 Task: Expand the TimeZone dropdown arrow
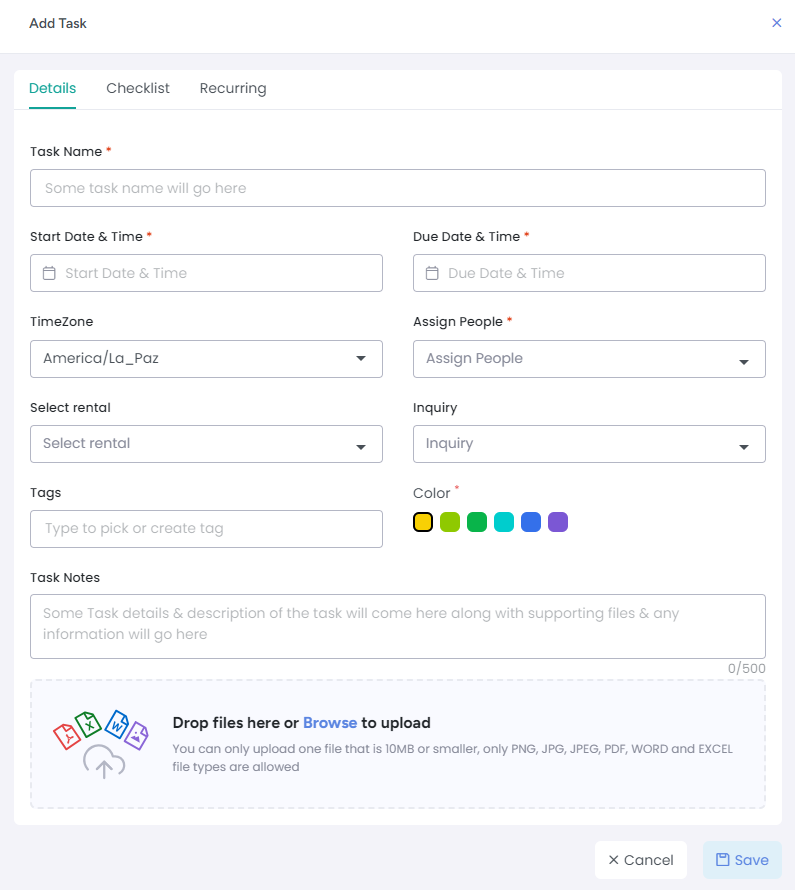(x=361, y=359)
